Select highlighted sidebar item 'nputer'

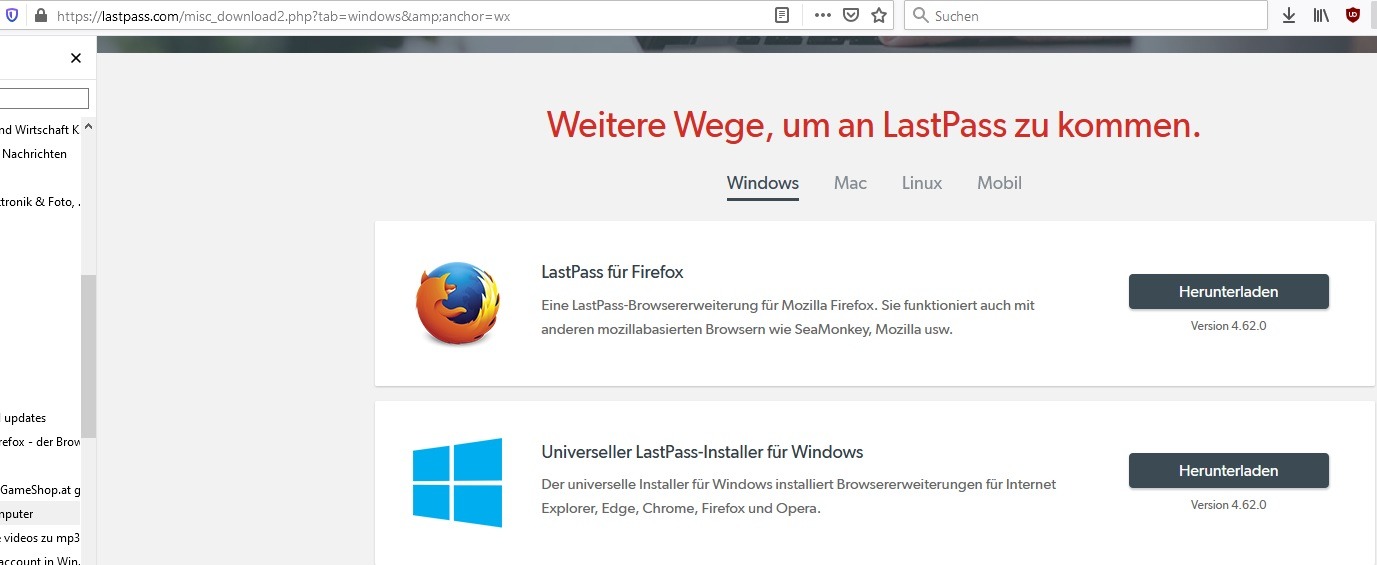click(40, 514)
